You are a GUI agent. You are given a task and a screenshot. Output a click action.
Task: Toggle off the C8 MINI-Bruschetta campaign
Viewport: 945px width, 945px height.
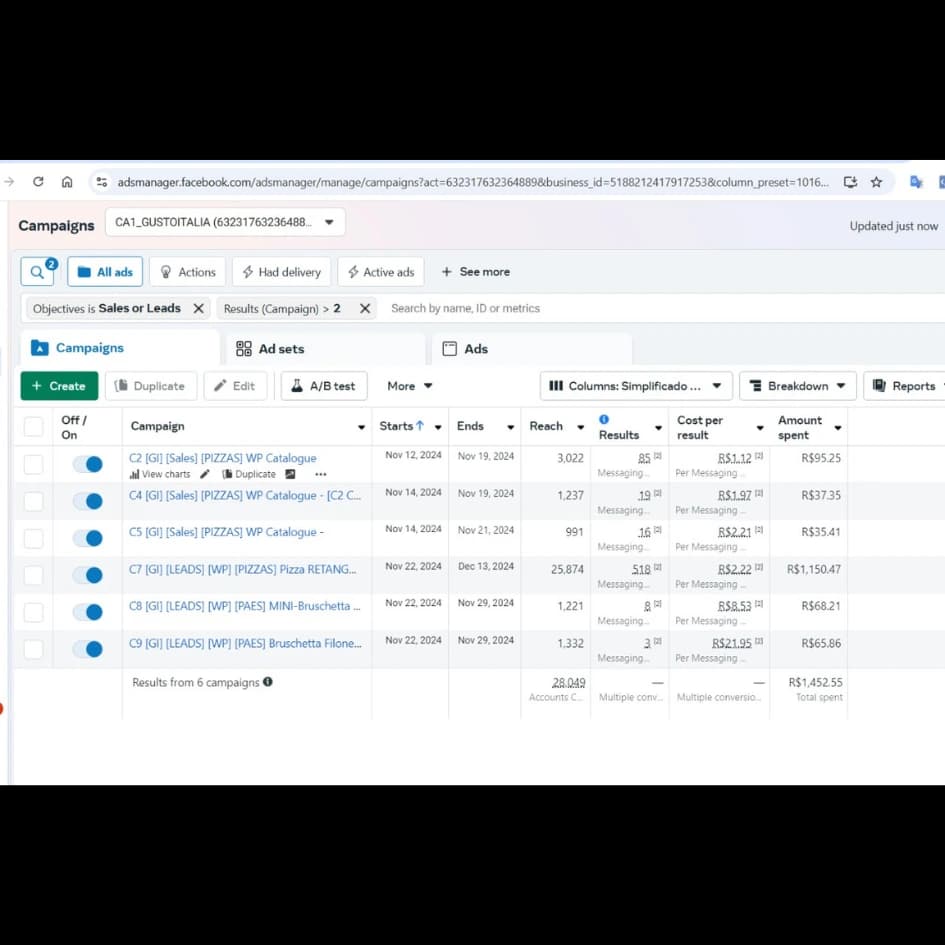(x=88, y=612)
